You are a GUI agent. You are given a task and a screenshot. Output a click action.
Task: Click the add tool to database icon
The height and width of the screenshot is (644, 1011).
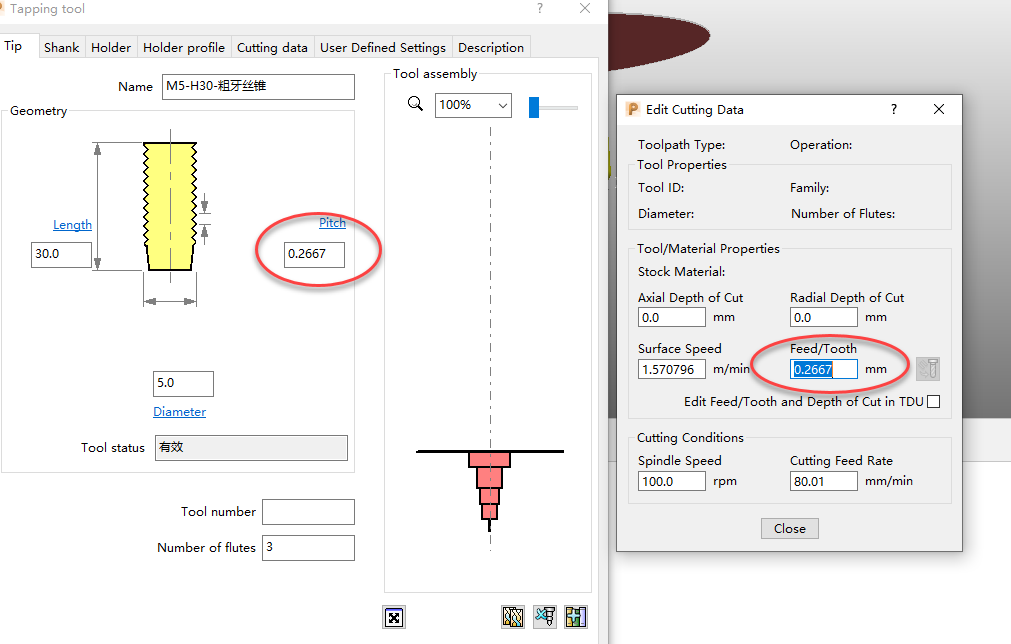(x=576, y=617)
